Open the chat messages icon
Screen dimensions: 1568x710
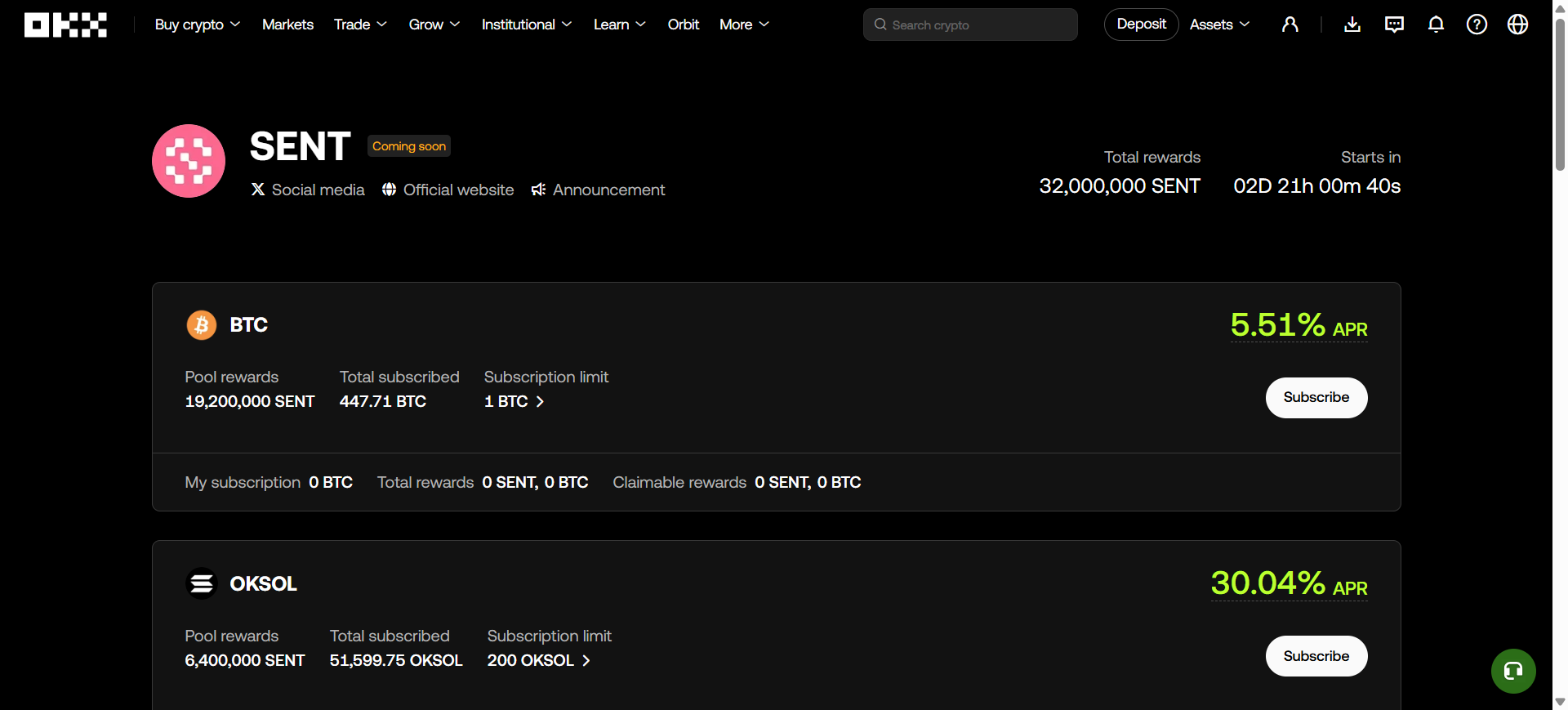[x=1394, y=25]
